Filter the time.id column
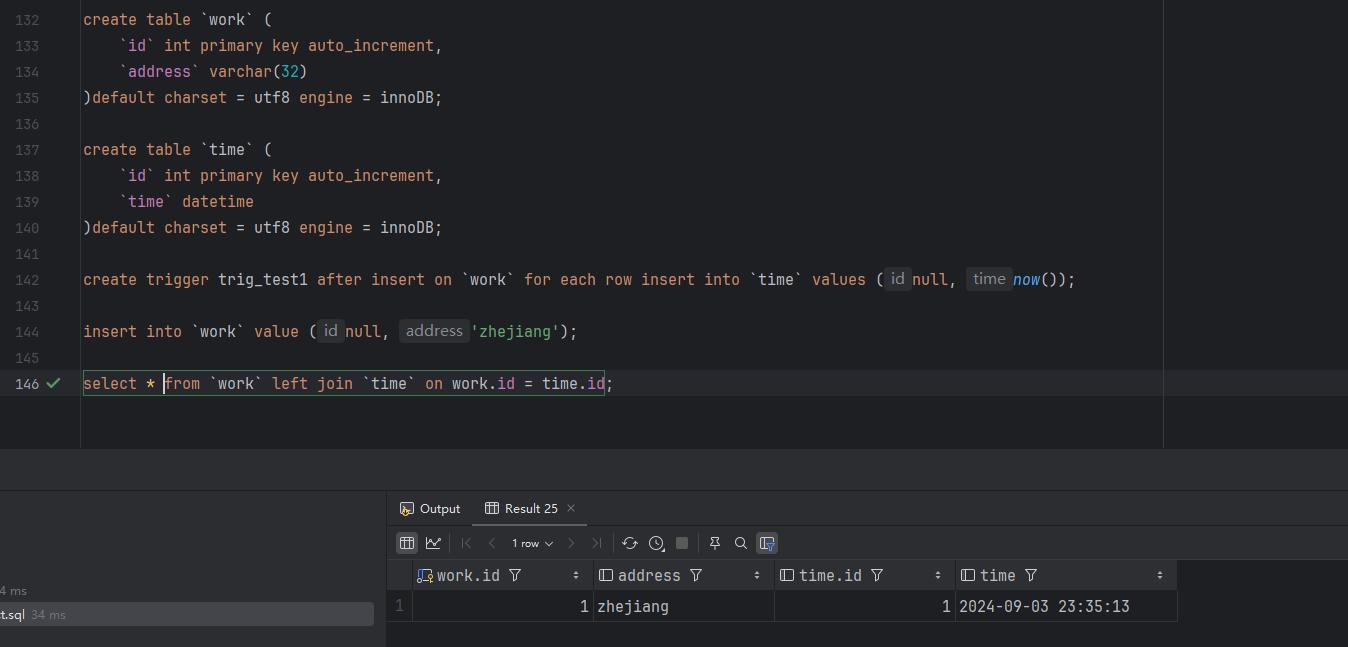The height and width of the screenshot is (647, 1348). 877,575
